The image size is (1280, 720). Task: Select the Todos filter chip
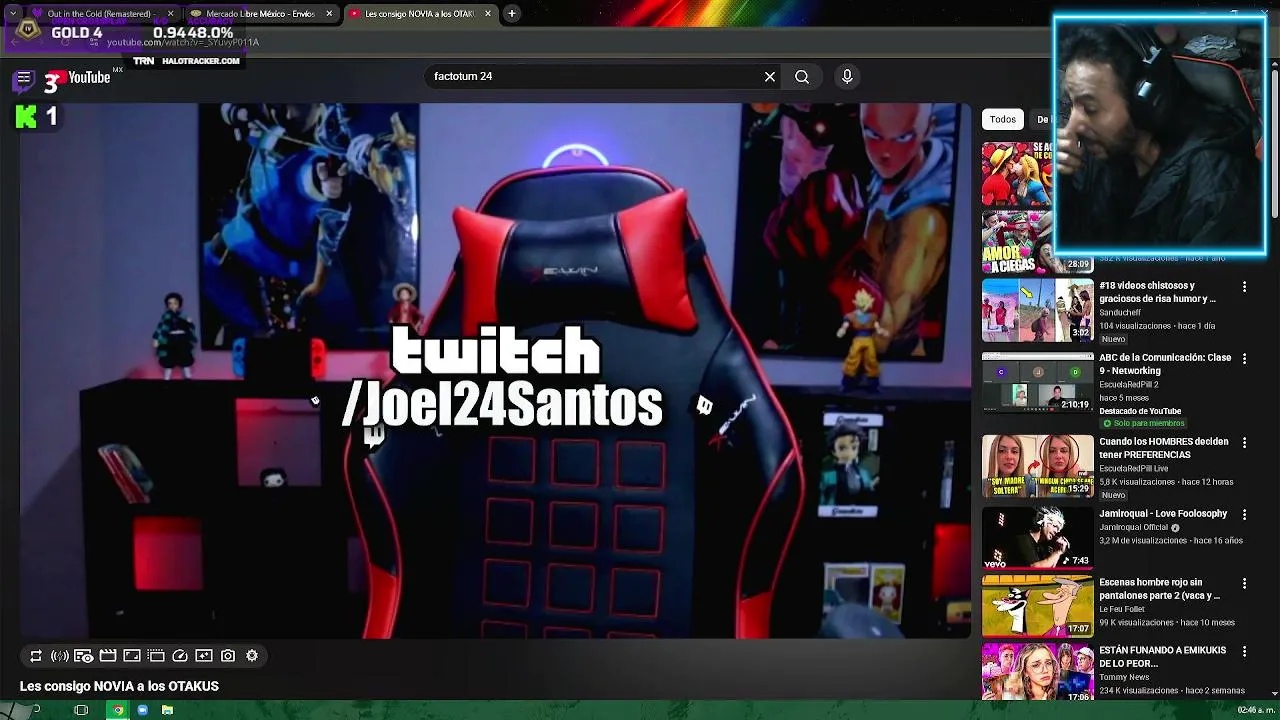(1003, 119)
